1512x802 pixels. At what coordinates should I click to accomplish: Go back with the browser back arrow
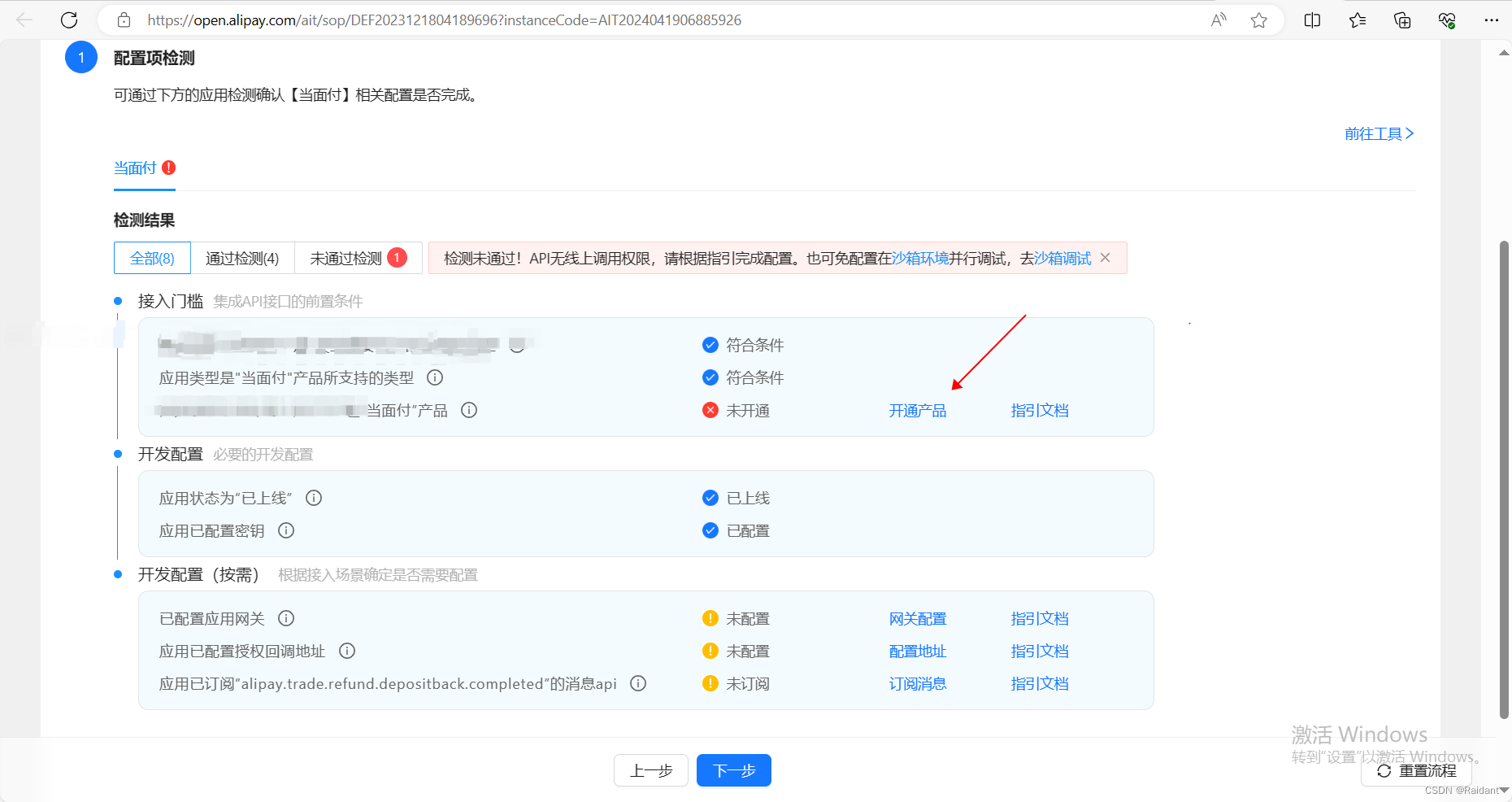pos(24,20)
